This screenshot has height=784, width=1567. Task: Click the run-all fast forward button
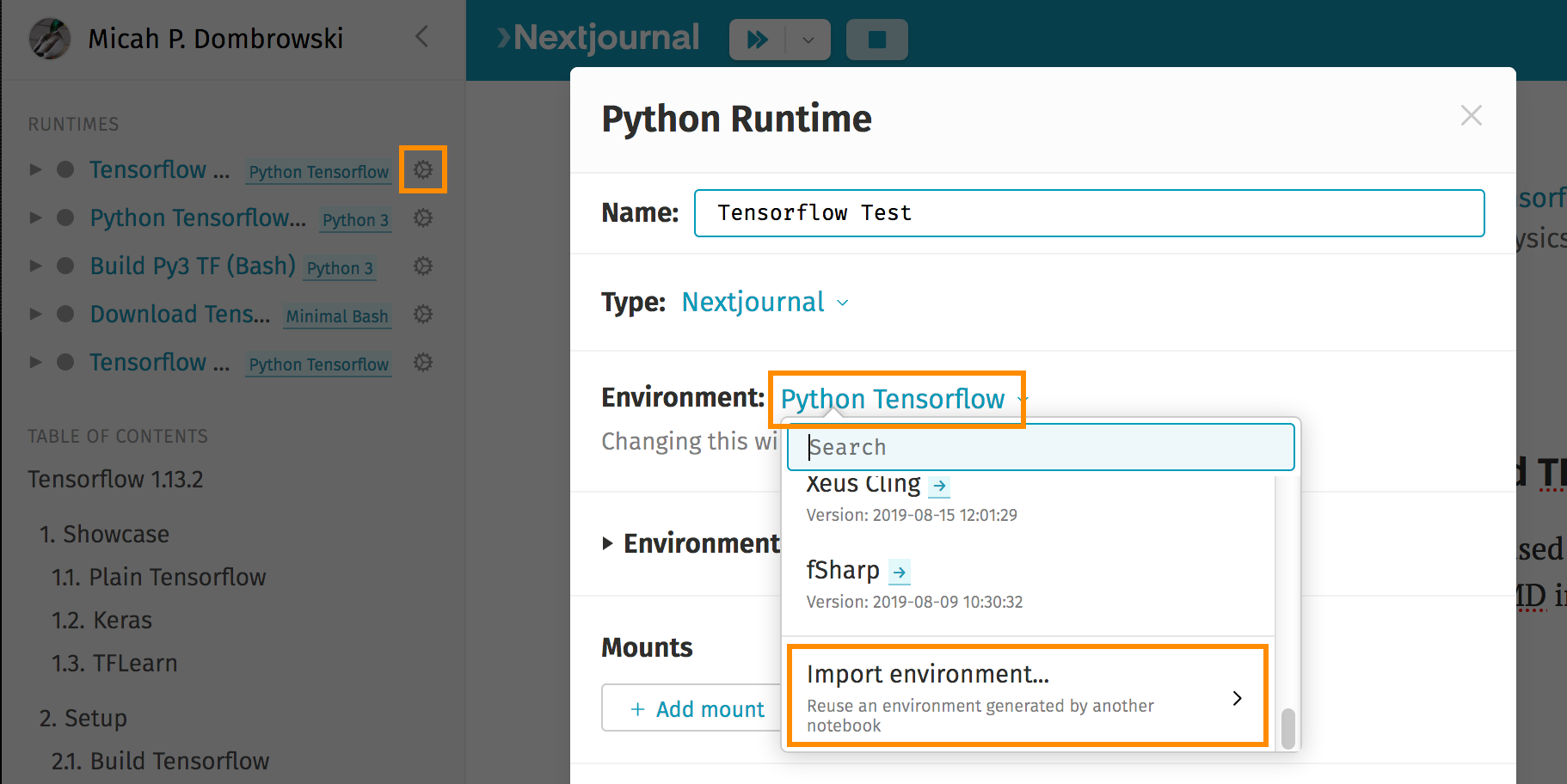click(757, 40)
